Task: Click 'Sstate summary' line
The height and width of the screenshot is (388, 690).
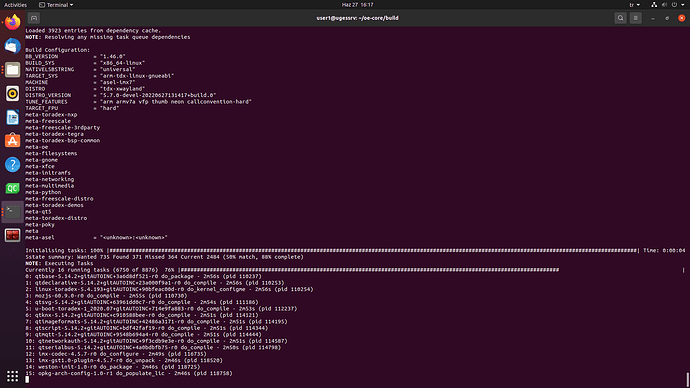Action: [x=165, y=257]
